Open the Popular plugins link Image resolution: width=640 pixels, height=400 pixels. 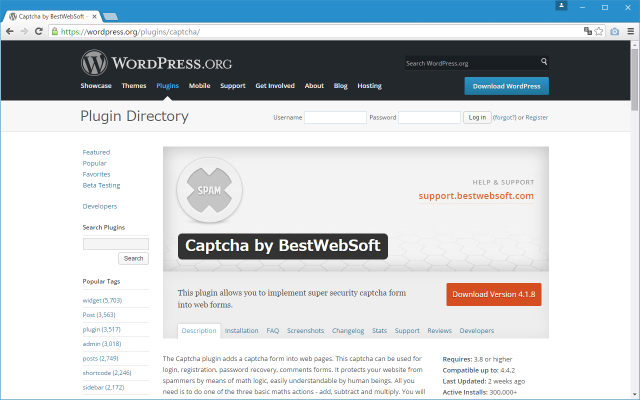94,163
